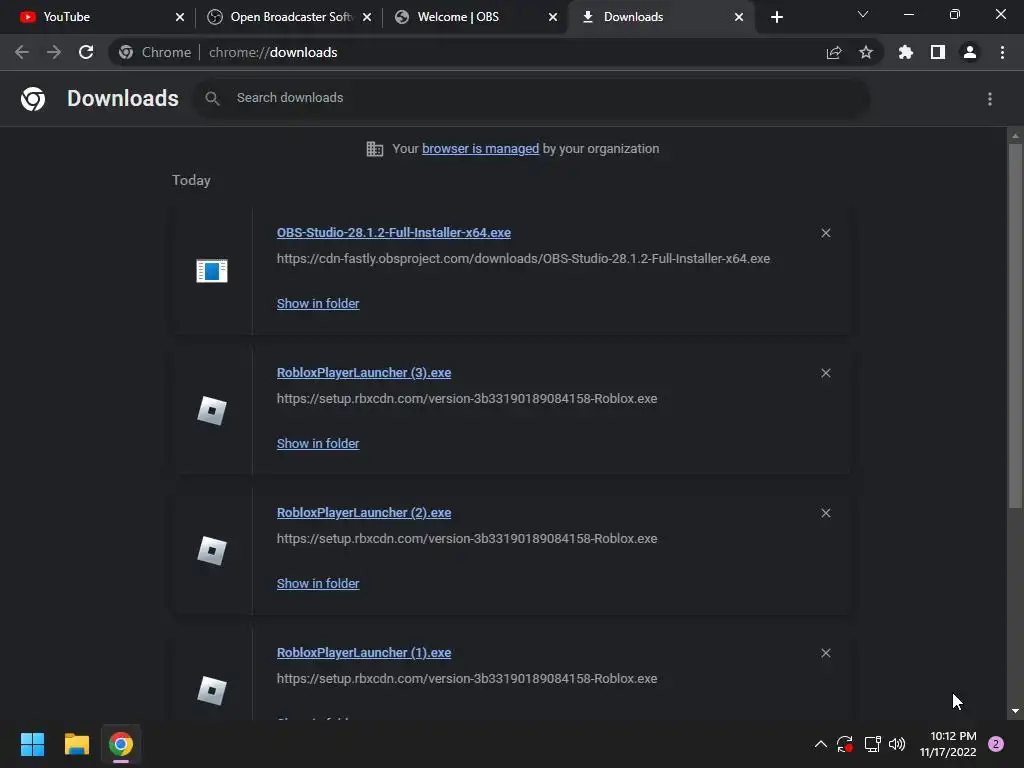Viewport: 1024px width, 768px height.
Task: Remove RobloxPlayerLauncher (1).exe from list
Action: [x=826, y=653]
